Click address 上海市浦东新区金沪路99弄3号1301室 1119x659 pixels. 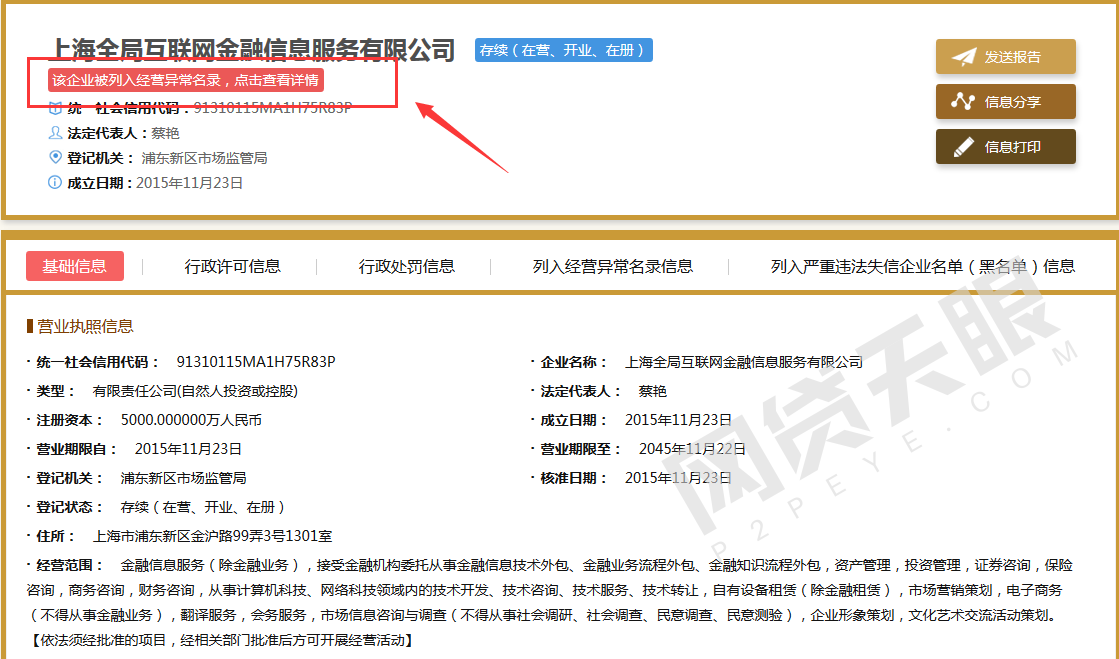point(212,535)
